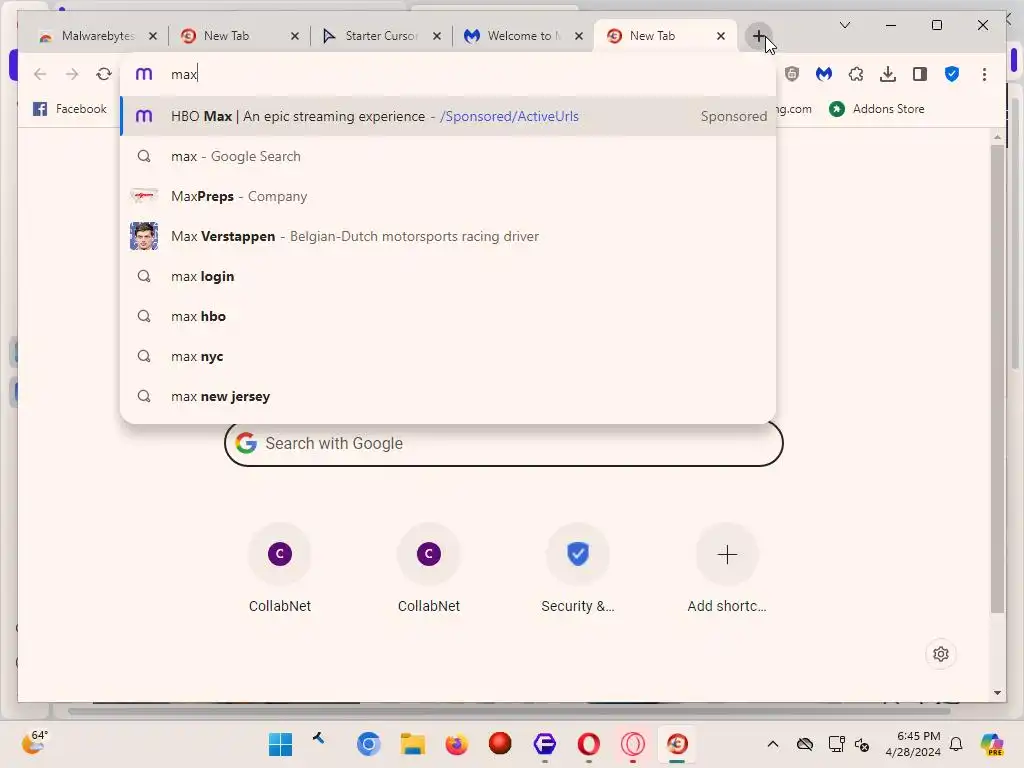Open Opera GX from taskbar

click(633, 744)
